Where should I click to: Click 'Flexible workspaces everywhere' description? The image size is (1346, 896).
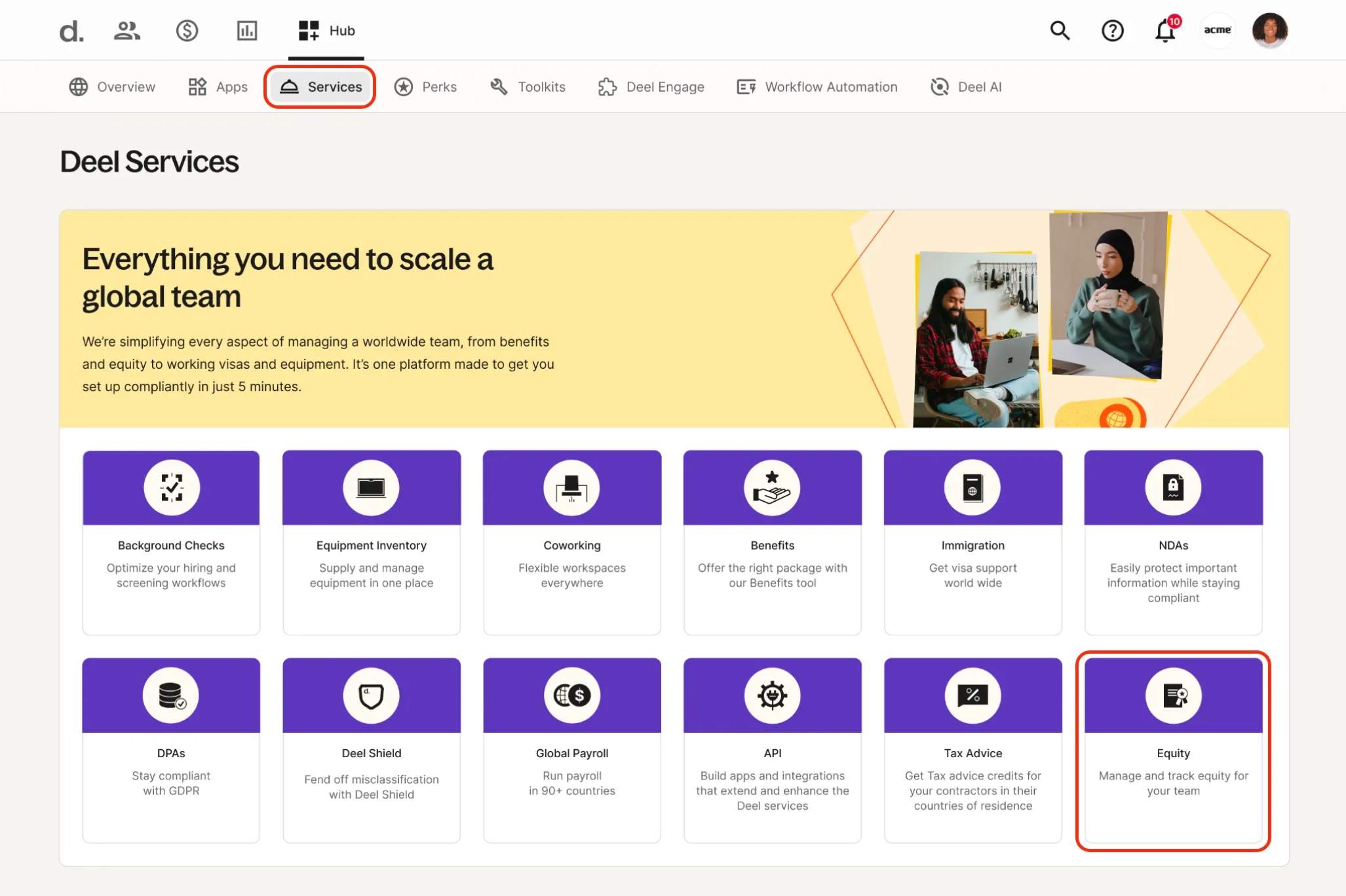572,576
